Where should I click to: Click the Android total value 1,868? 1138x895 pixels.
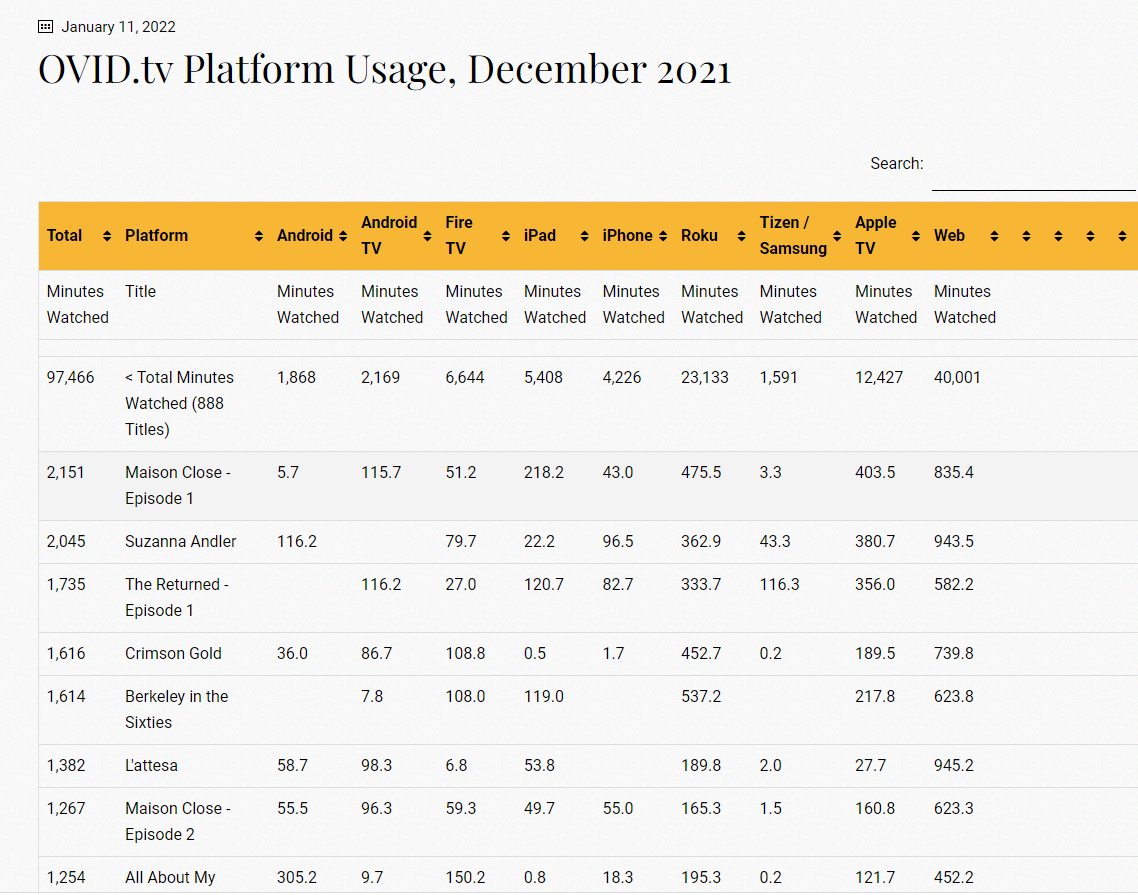coord(296,377)
